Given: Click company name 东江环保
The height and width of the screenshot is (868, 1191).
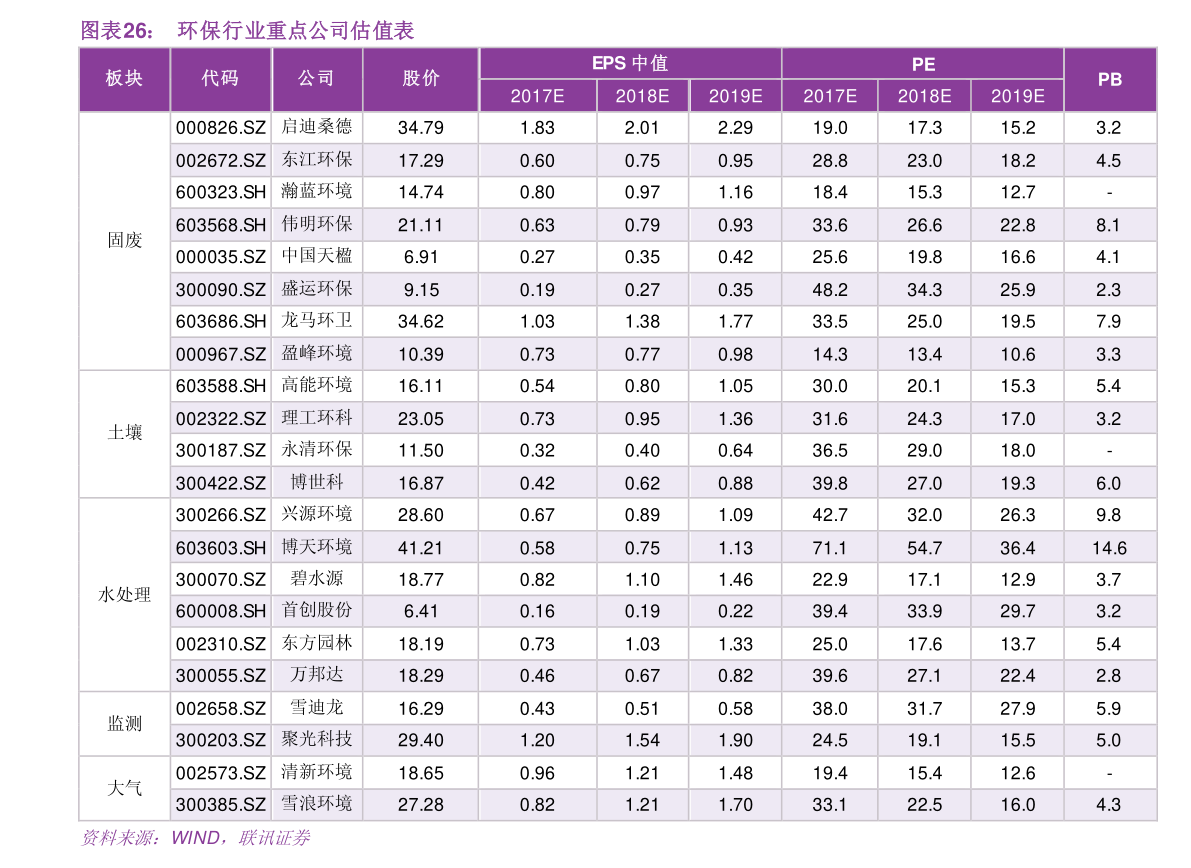Looking at the screenshot, I should tap(317, 159).
